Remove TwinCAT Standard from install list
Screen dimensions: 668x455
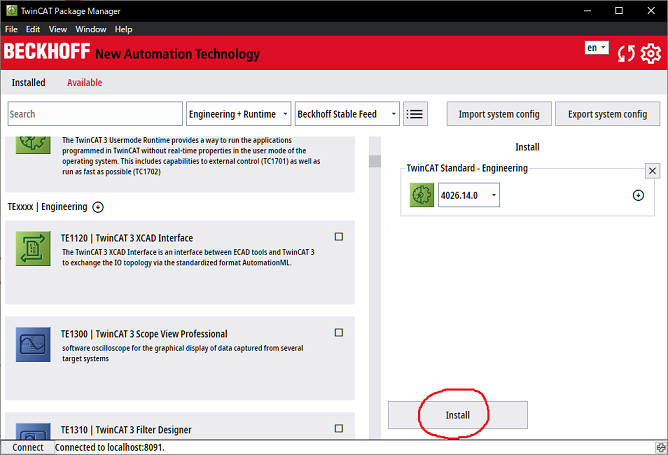coord(652,171)
